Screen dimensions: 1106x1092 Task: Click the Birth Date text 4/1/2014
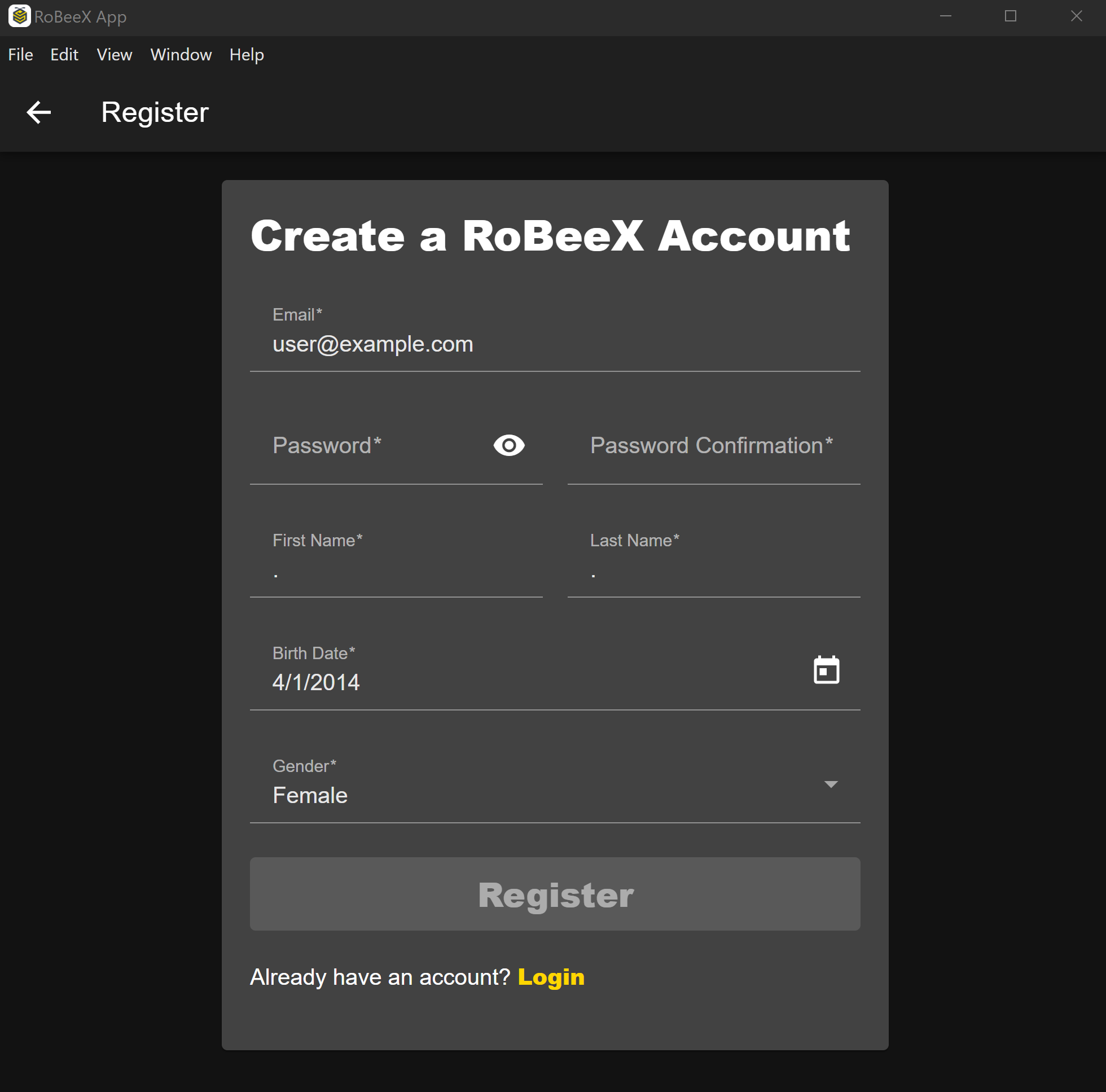pyautogui.click(x=316, y=682)
